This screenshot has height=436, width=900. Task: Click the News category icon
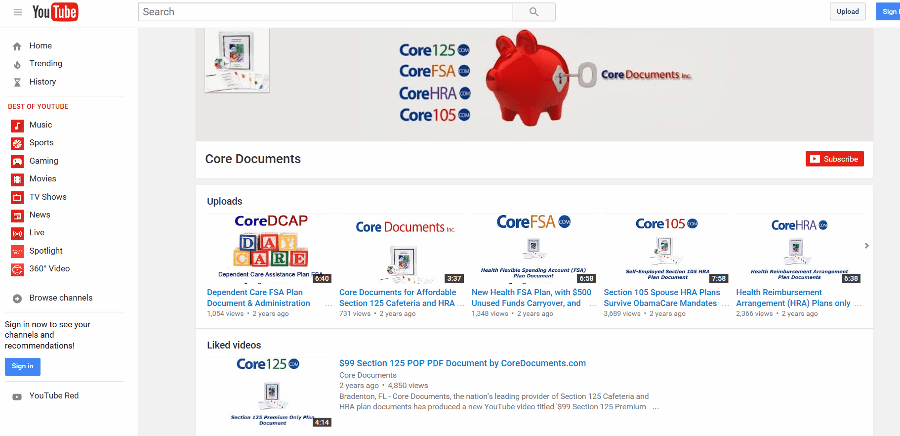18,216
